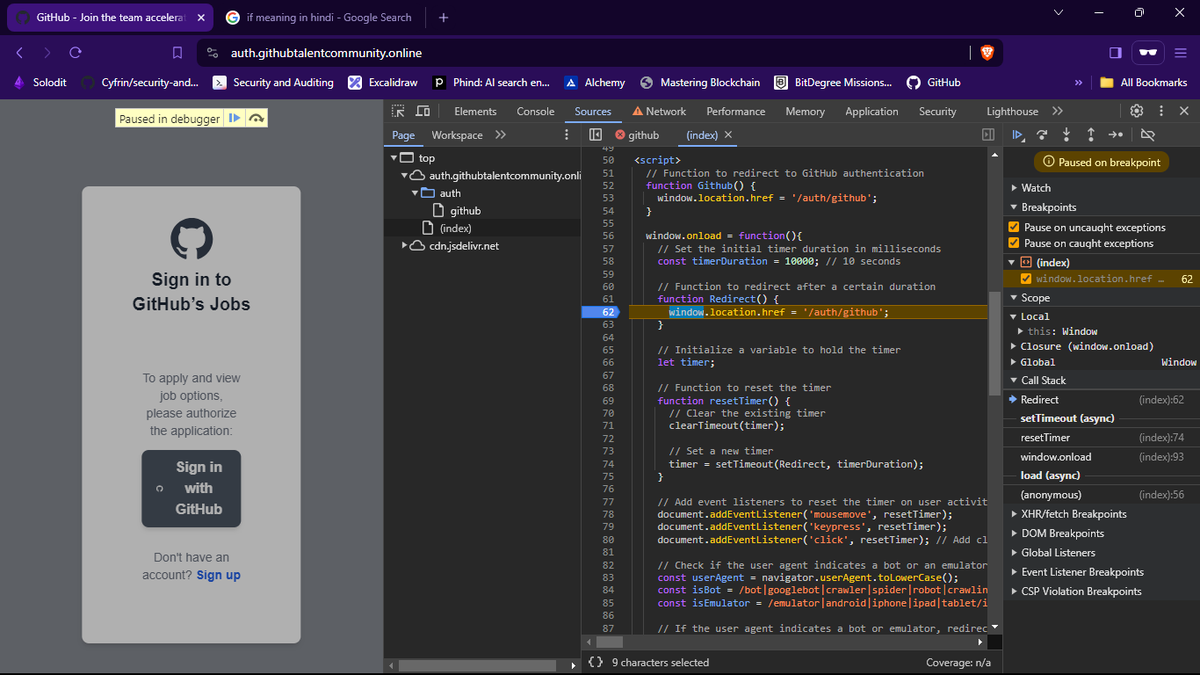Switch to the github file tab
This screenshot has height=675, width=1200.
637,135
